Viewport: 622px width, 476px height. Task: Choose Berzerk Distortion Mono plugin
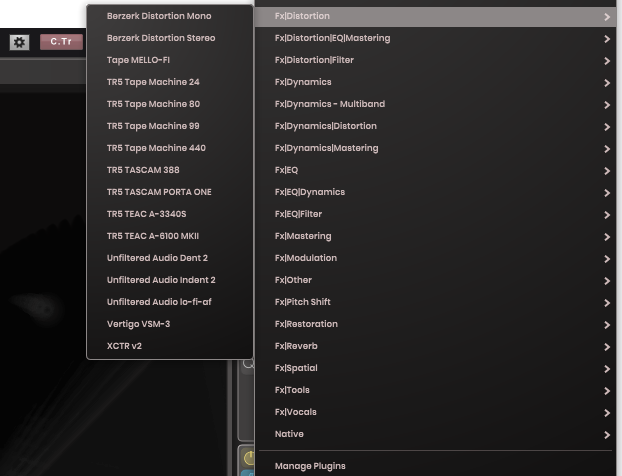tap(170, 16)
